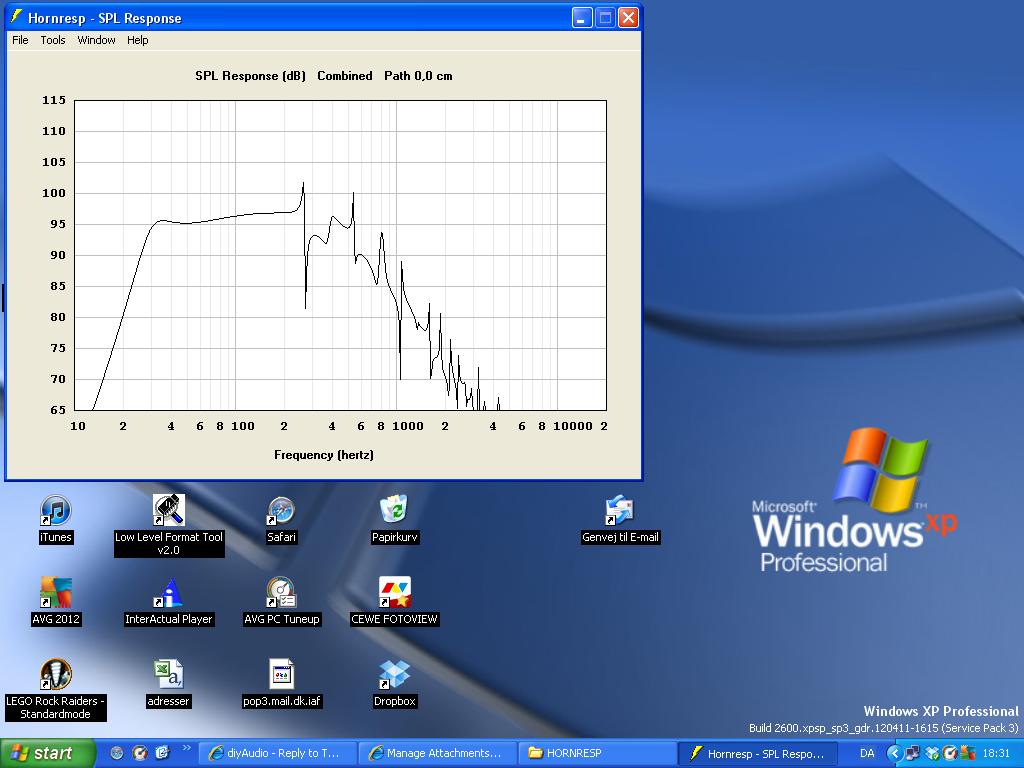Viewport: 1024px width, 768px height.
Task: Click the Hornresp title bar lightning icon
Action: 16,17
